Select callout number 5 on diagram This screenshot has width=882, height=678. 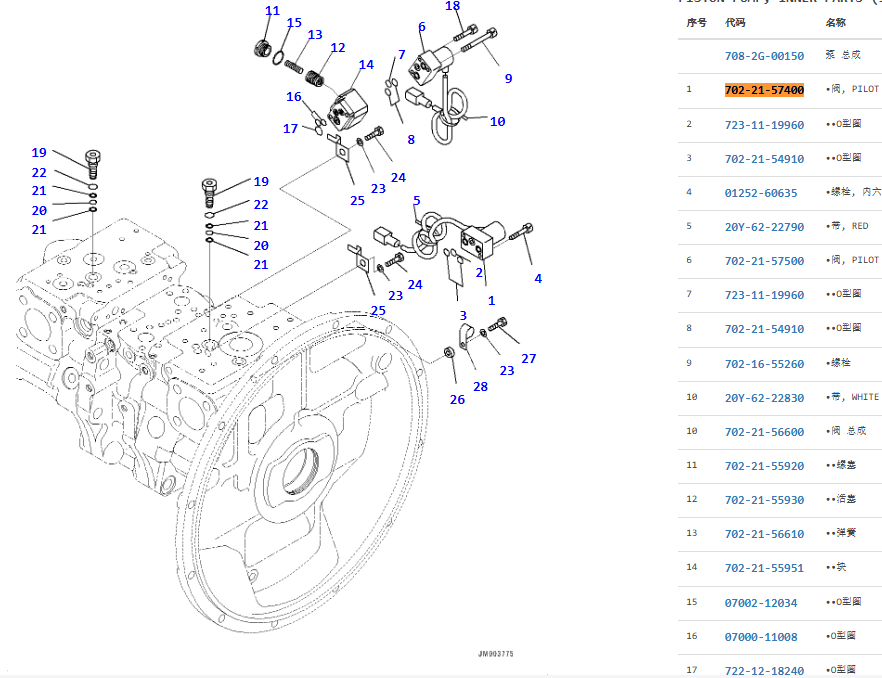416,201
